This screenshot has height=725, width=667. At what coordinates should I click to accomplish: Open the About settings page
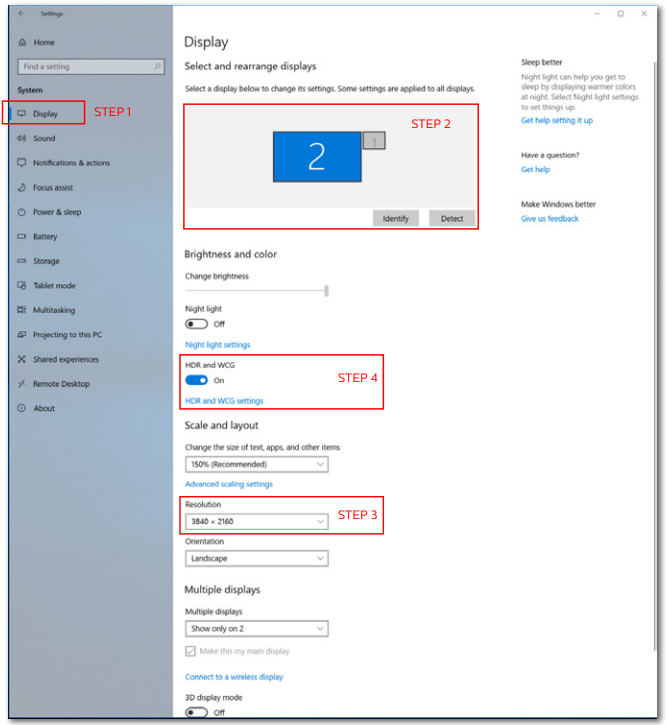[x=44, y=408]
